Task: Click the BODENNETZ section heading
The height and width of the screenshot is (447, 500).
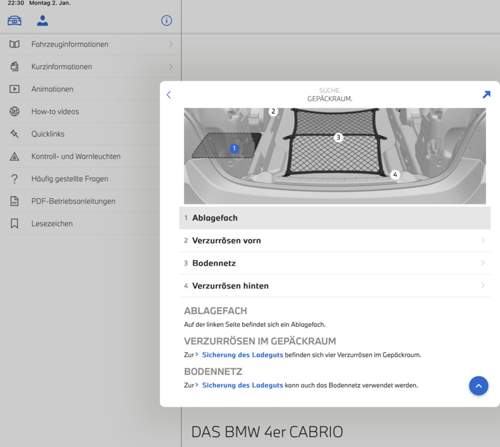Action: [x=213, y=371]
